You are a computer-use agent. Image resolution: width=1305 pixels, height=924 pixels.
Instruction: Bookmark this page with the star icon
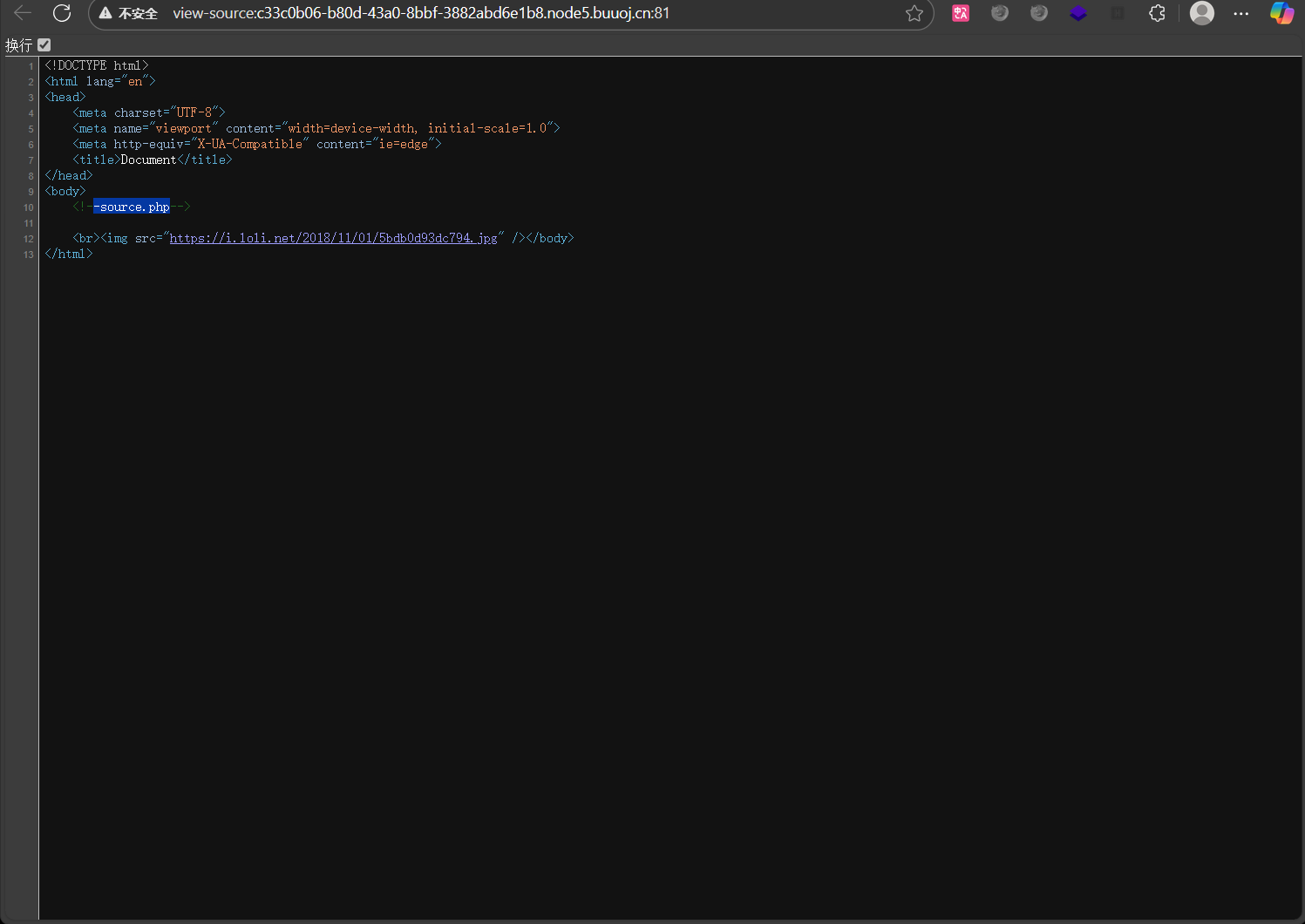[914, 13]
